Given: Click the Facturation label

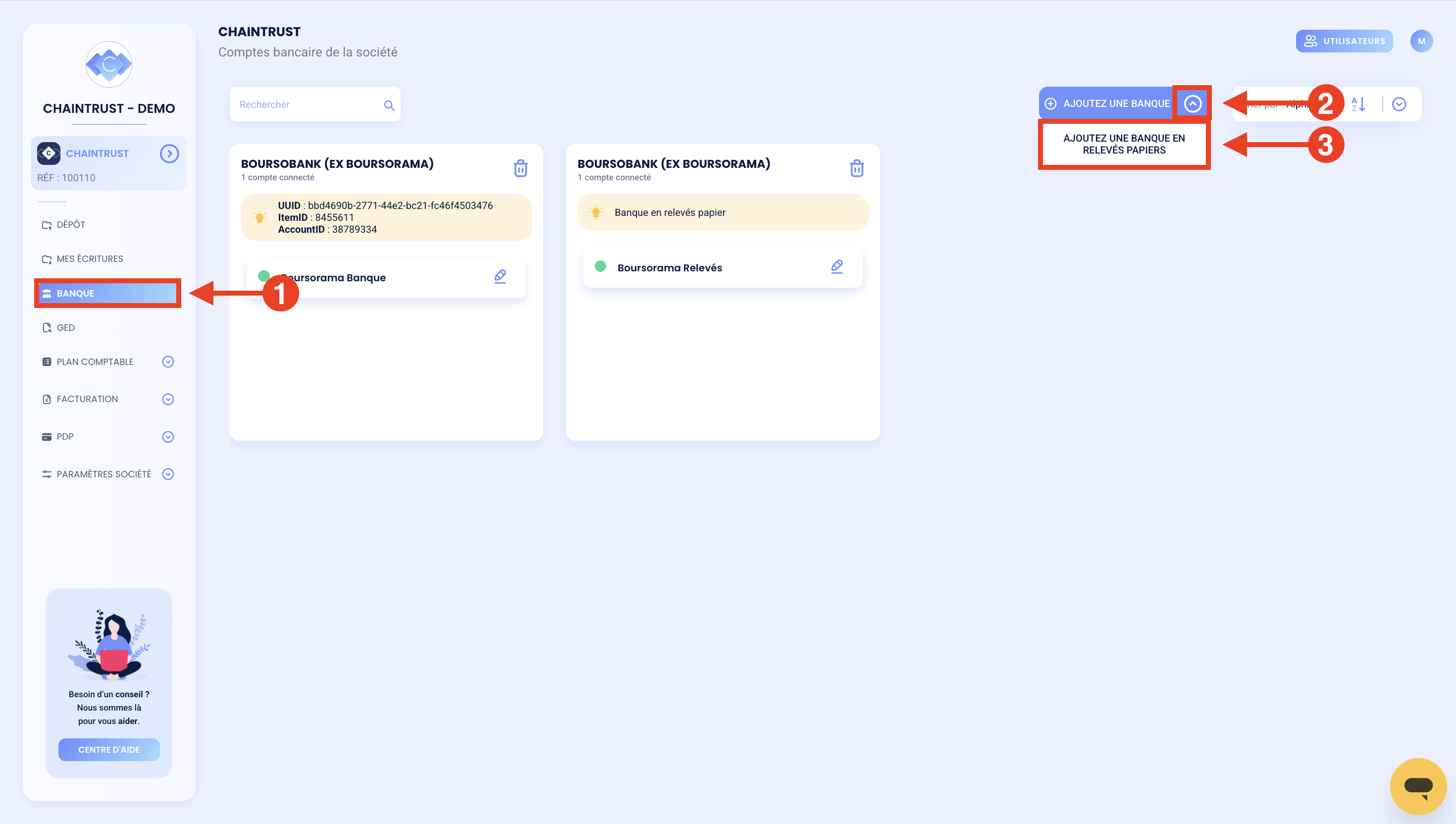Looking at the screenshot, I should (87, 399).
